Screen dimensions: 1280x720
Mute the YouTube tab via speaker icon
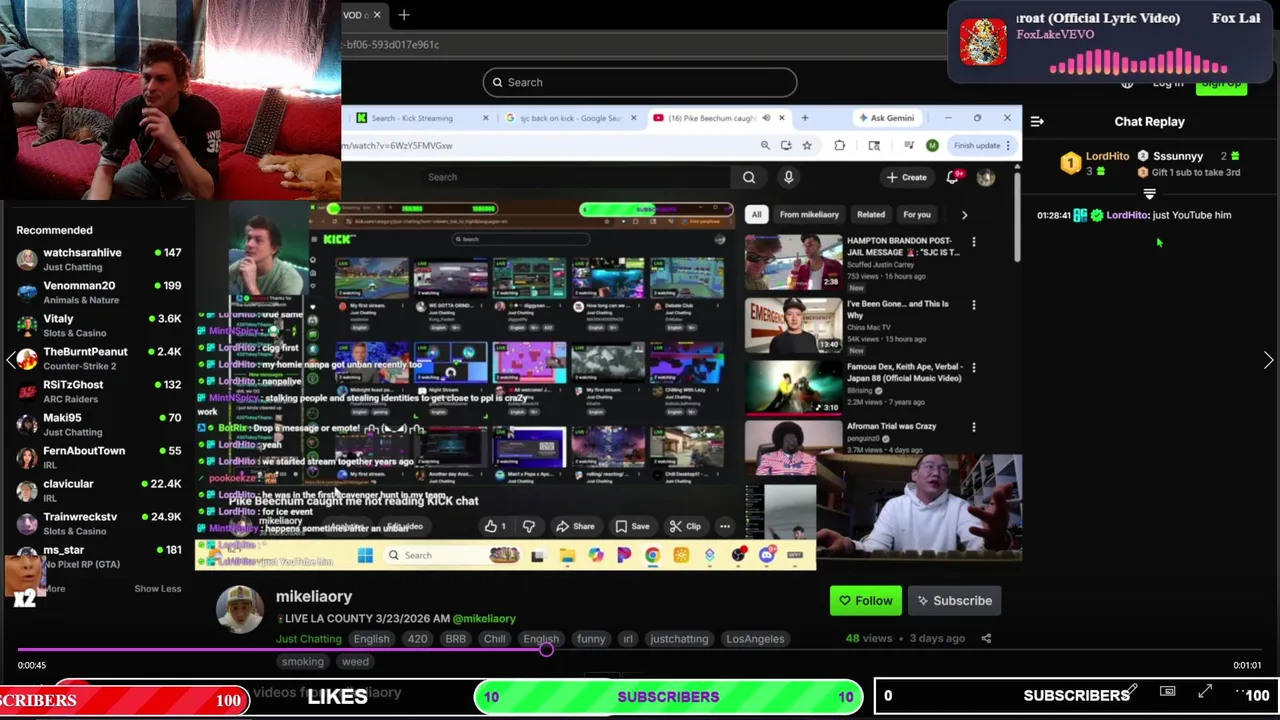click(x=766, y=118)
